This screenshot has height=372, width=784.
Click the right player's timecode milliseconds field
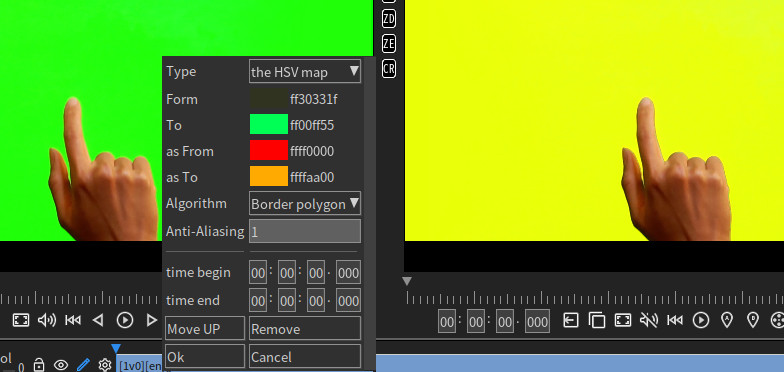(538, 321)
